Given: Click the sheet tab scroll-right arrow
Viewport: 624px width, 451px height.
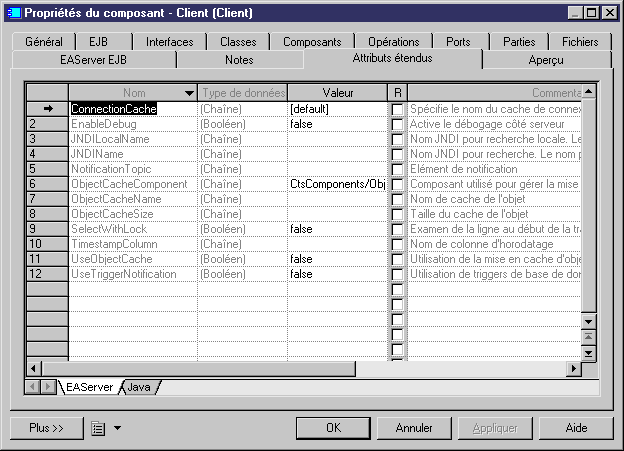Looking at the screenshot, I should click(49, 387).
